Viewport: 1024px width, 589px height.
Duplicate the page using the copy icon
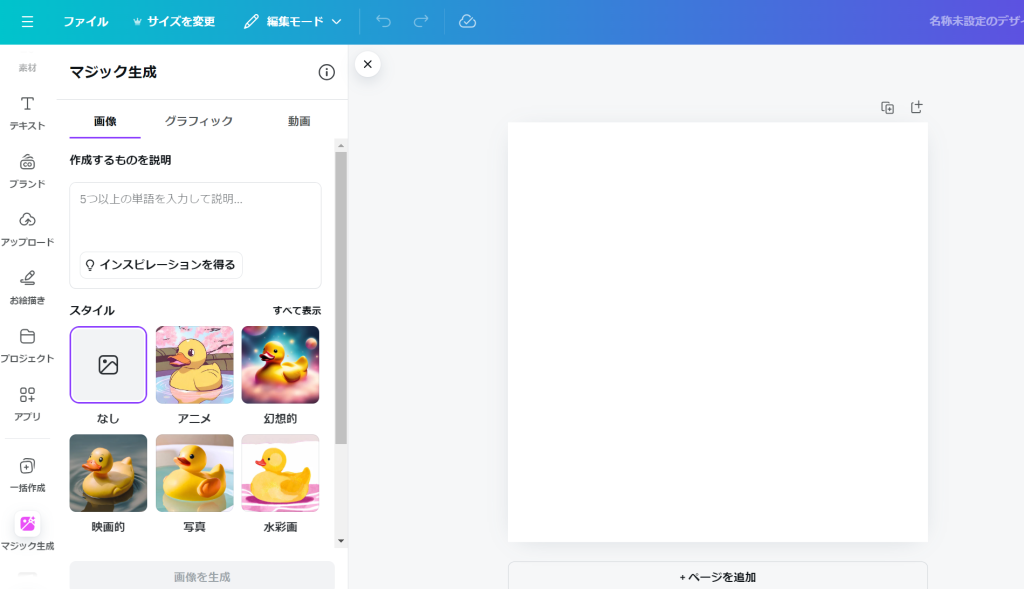(x=887, y=108)
